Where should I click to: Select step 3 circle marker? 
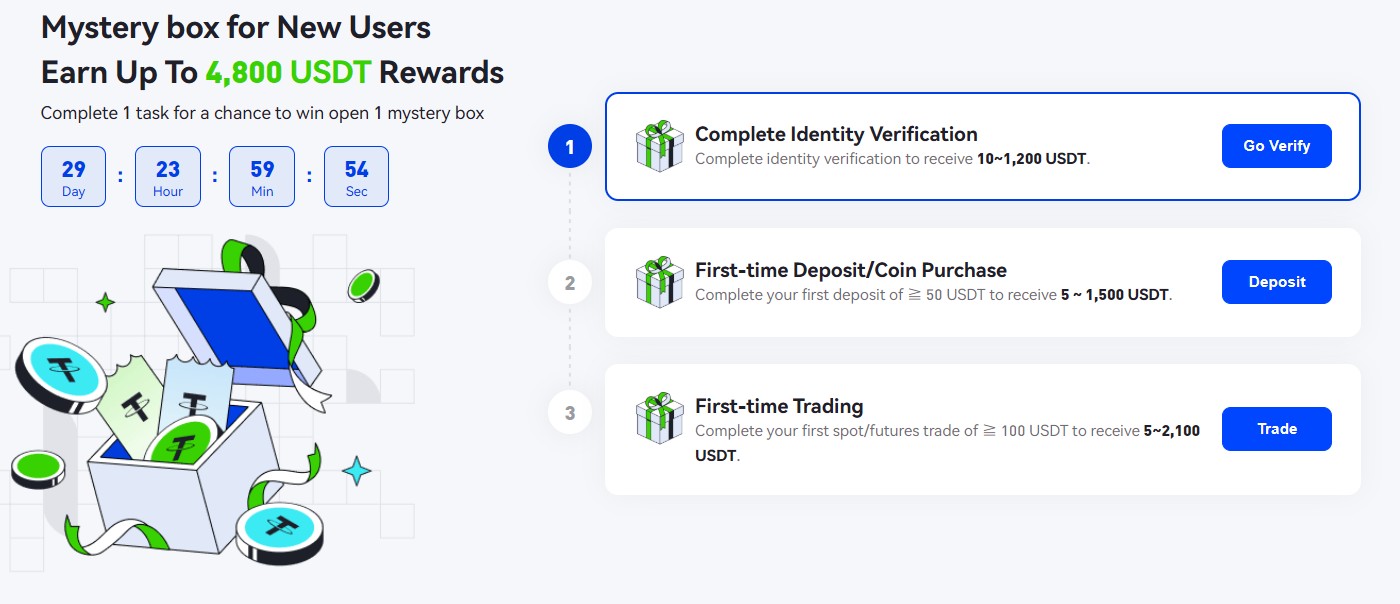pos(570,413)
